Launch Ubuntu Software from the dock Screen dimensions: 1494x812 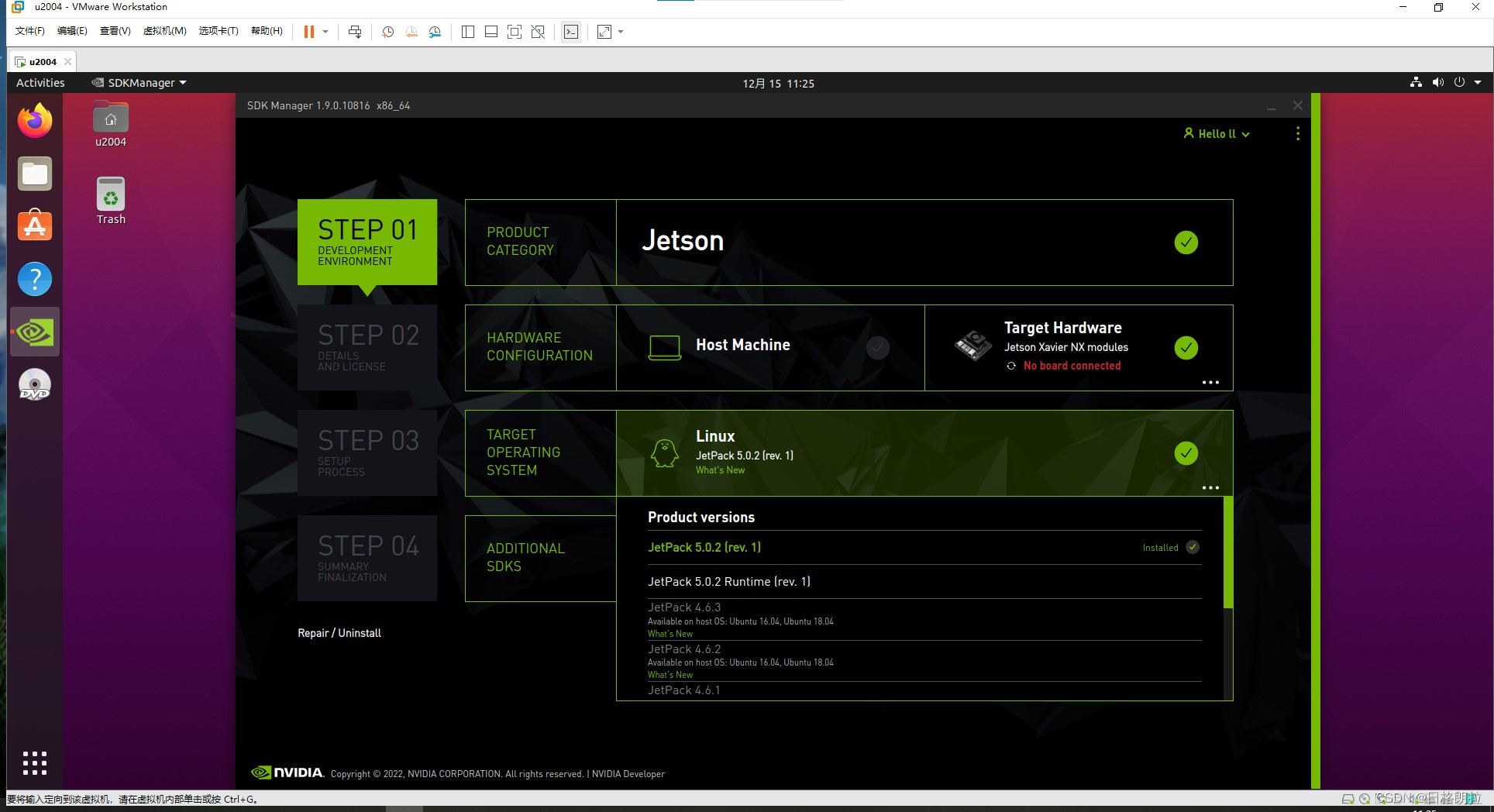point(35,225)
